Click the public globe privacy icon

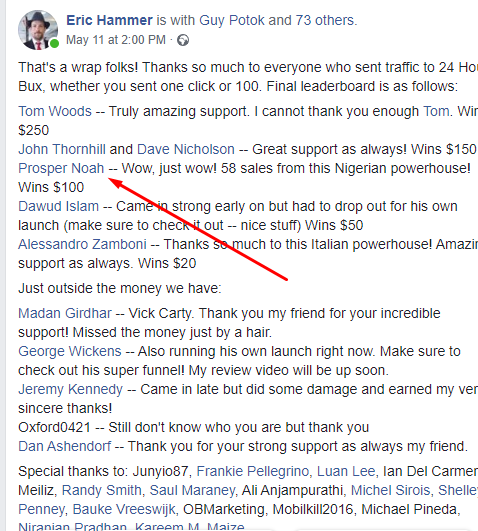pos(183,40)
